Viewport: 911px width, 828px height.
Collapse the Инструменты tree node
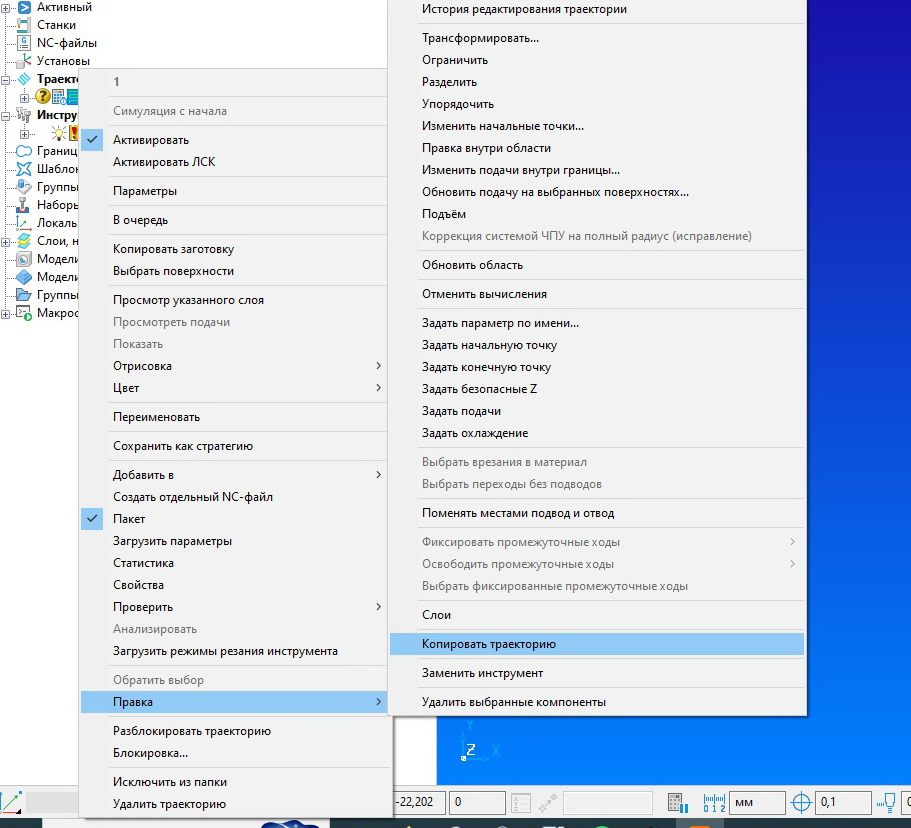pos(6,116)
